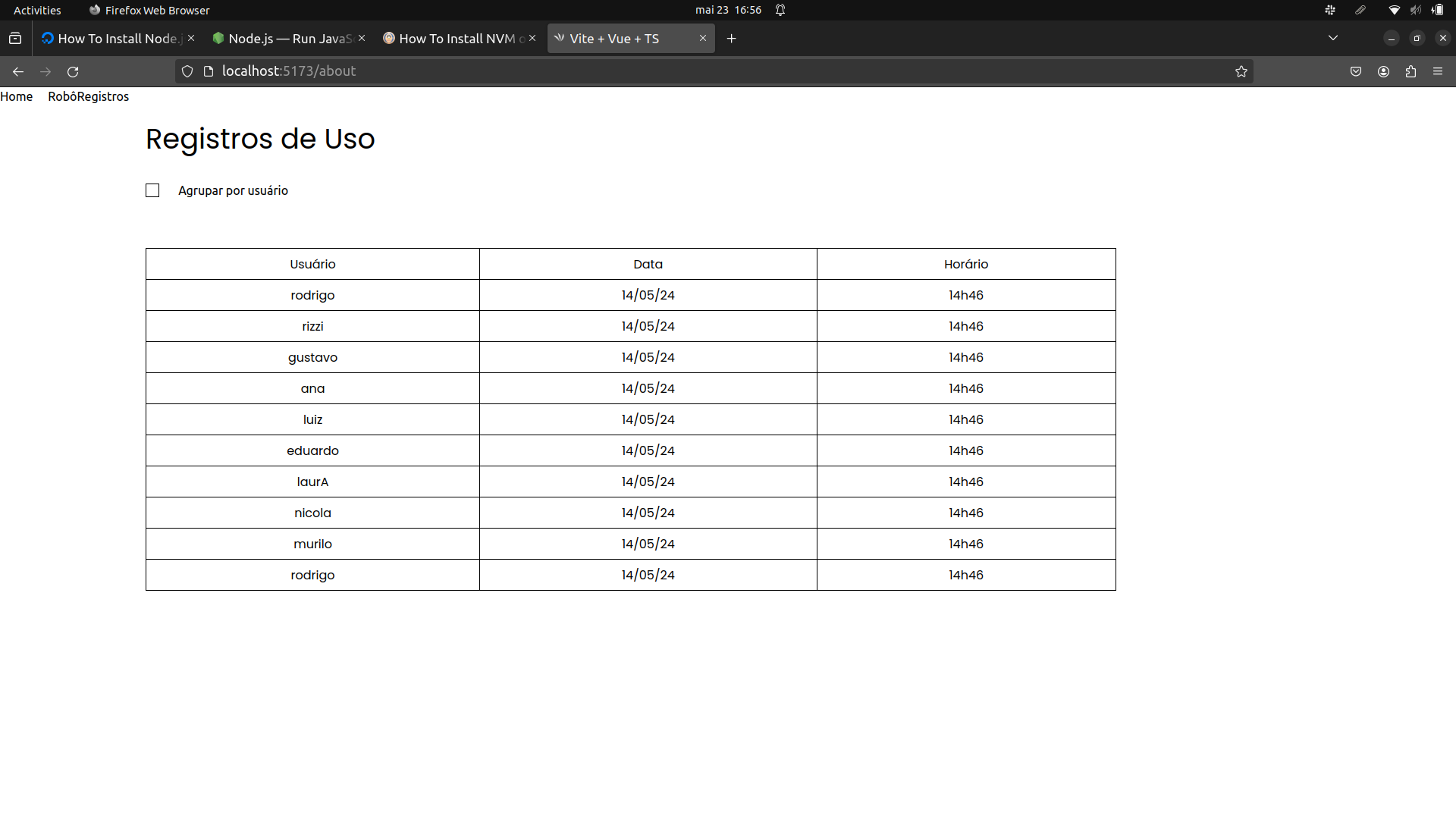
Task: Toggle the Agrupar por usuário checkbox
Action: tap(152, 190)
